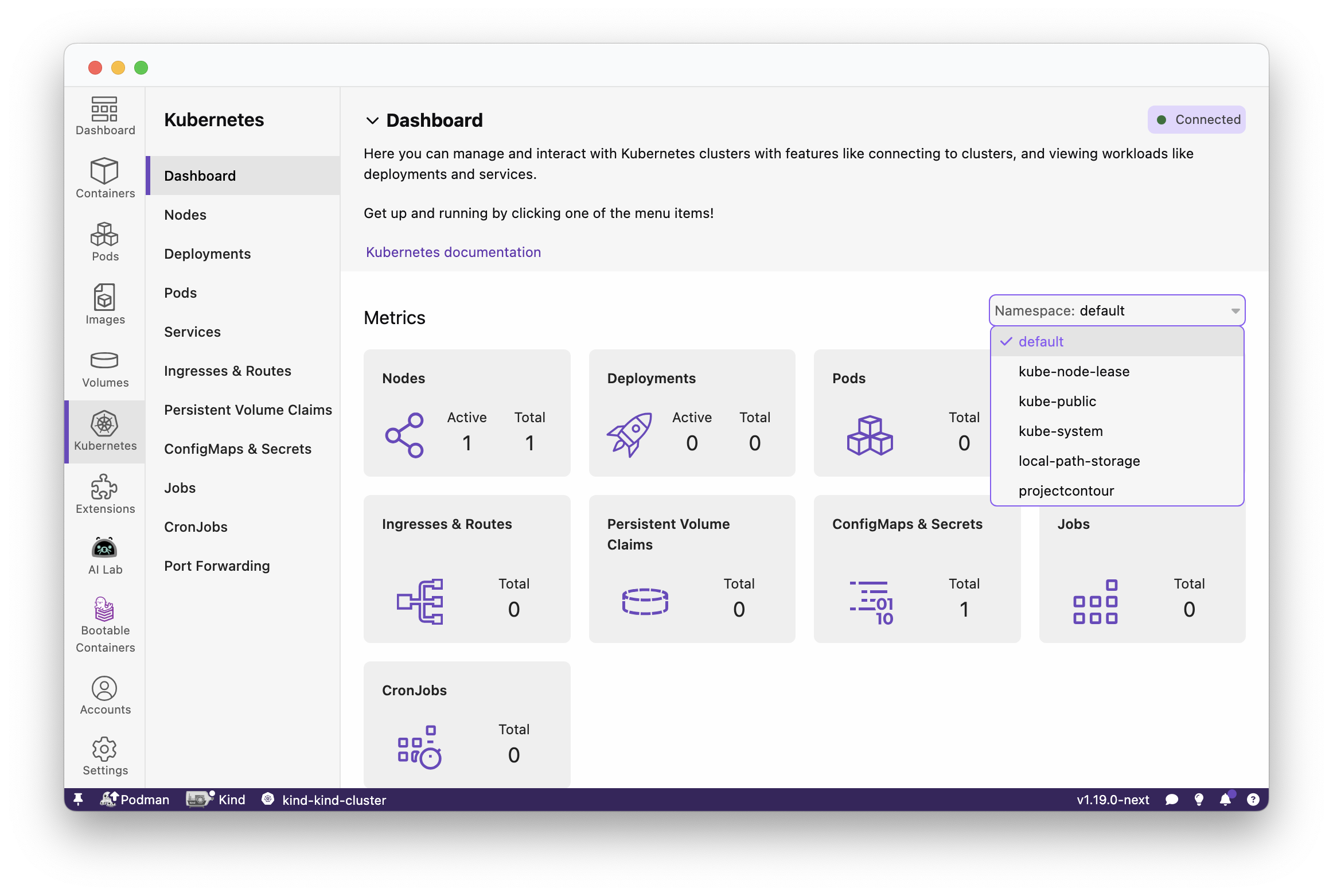1333x896 pixels.
Task: Click the Connected status badge
Action: point(1196,120)
